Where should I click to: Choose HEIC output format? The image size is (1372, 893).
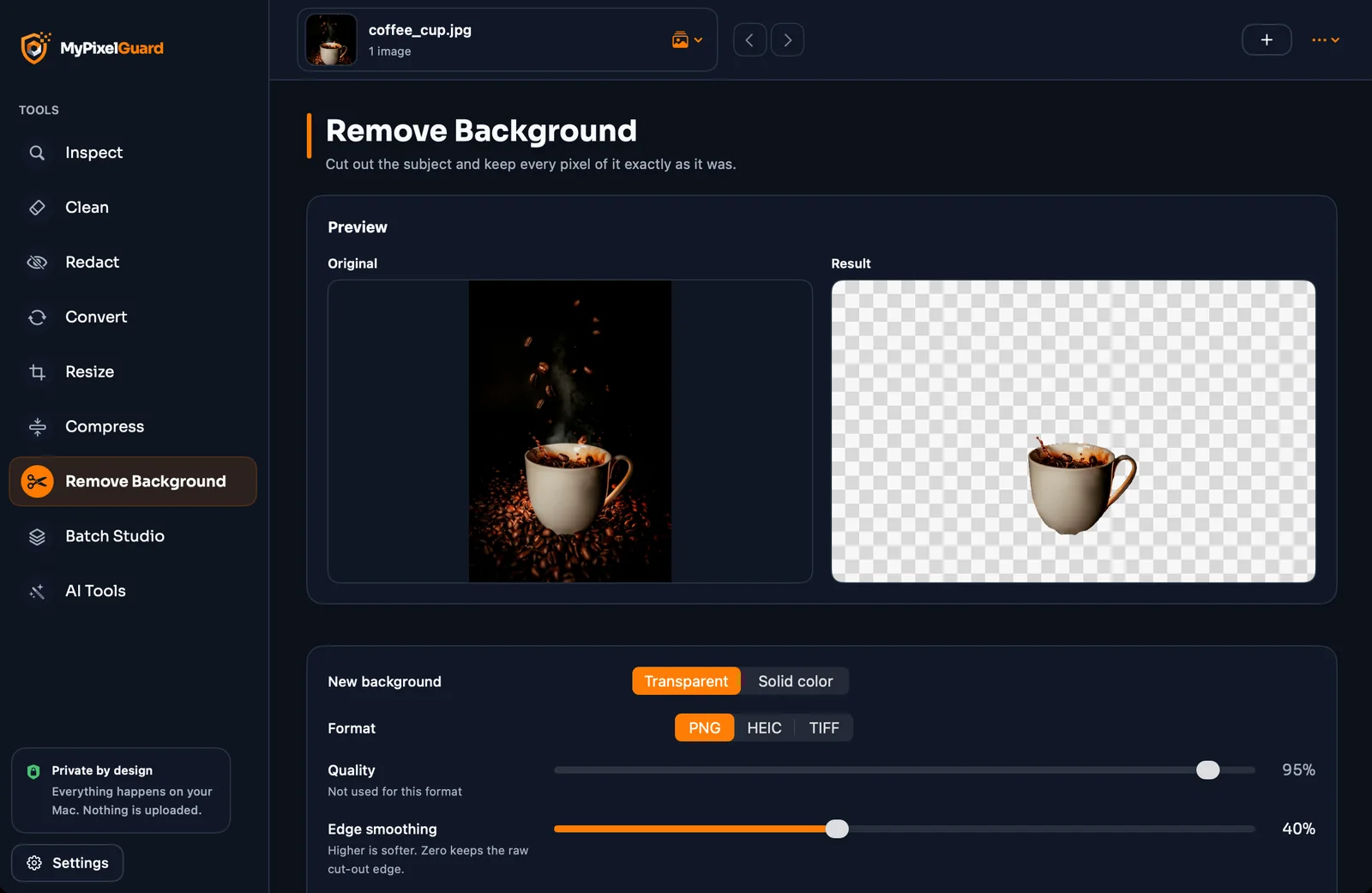764,728
